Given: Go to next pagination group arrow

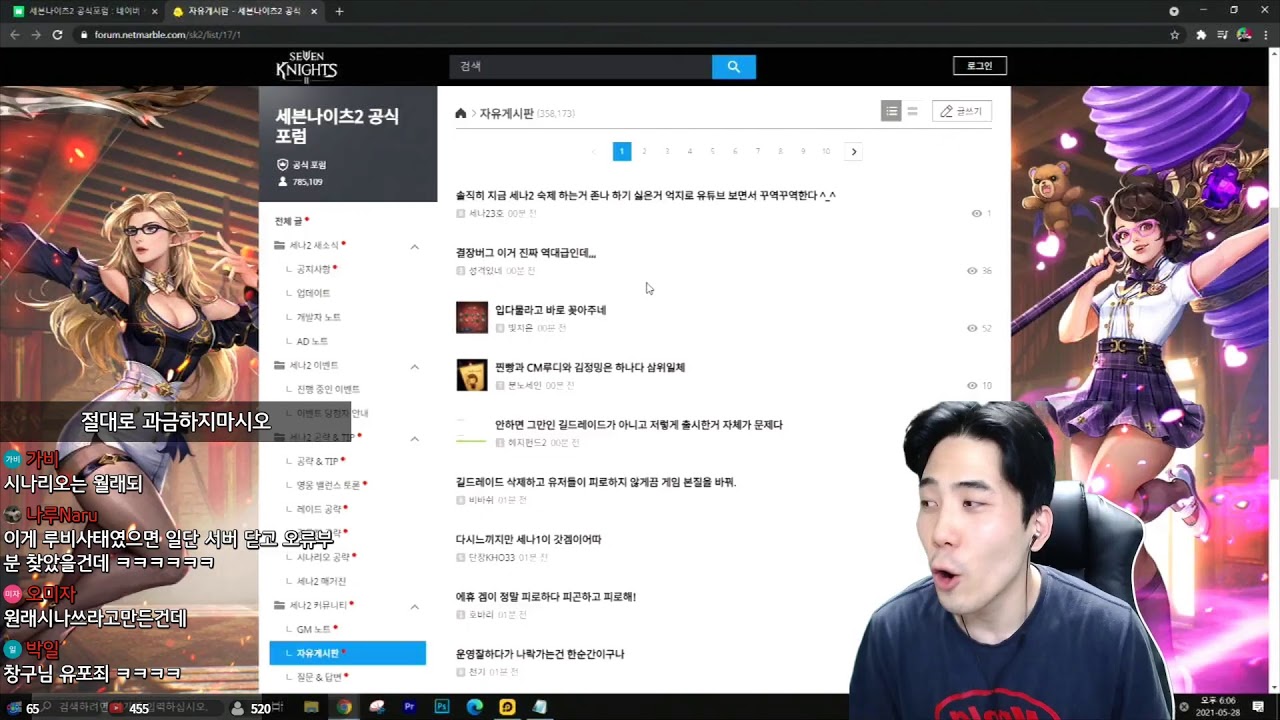Looking at the screenshot, I should [853, 152].
